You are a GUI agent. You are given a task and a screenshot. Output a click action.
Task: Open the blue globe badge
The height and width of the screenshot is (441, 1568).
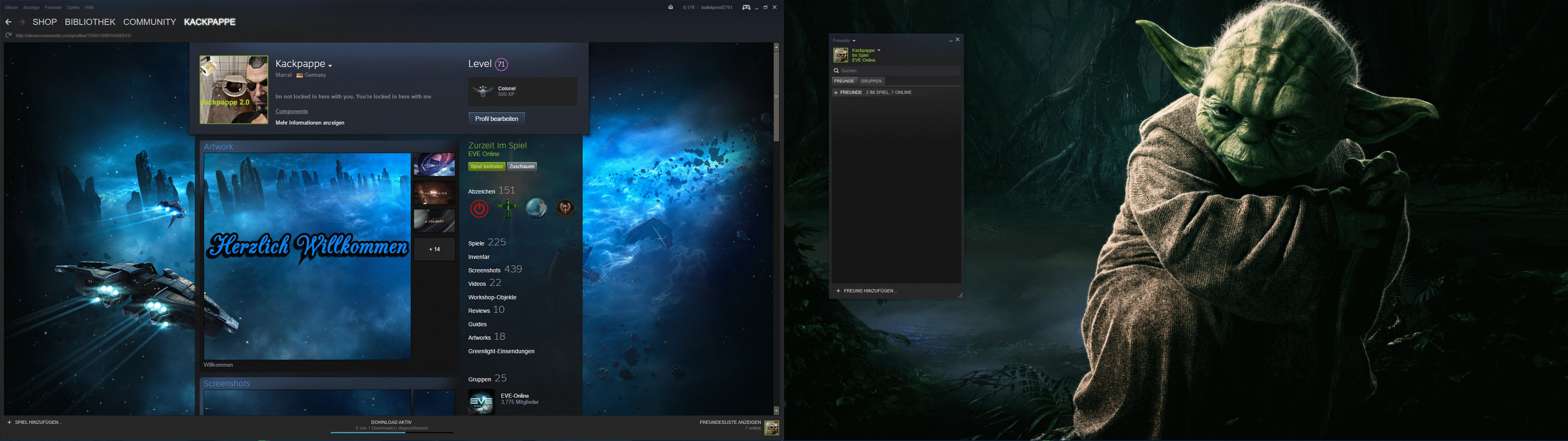[x=536, y=209]
